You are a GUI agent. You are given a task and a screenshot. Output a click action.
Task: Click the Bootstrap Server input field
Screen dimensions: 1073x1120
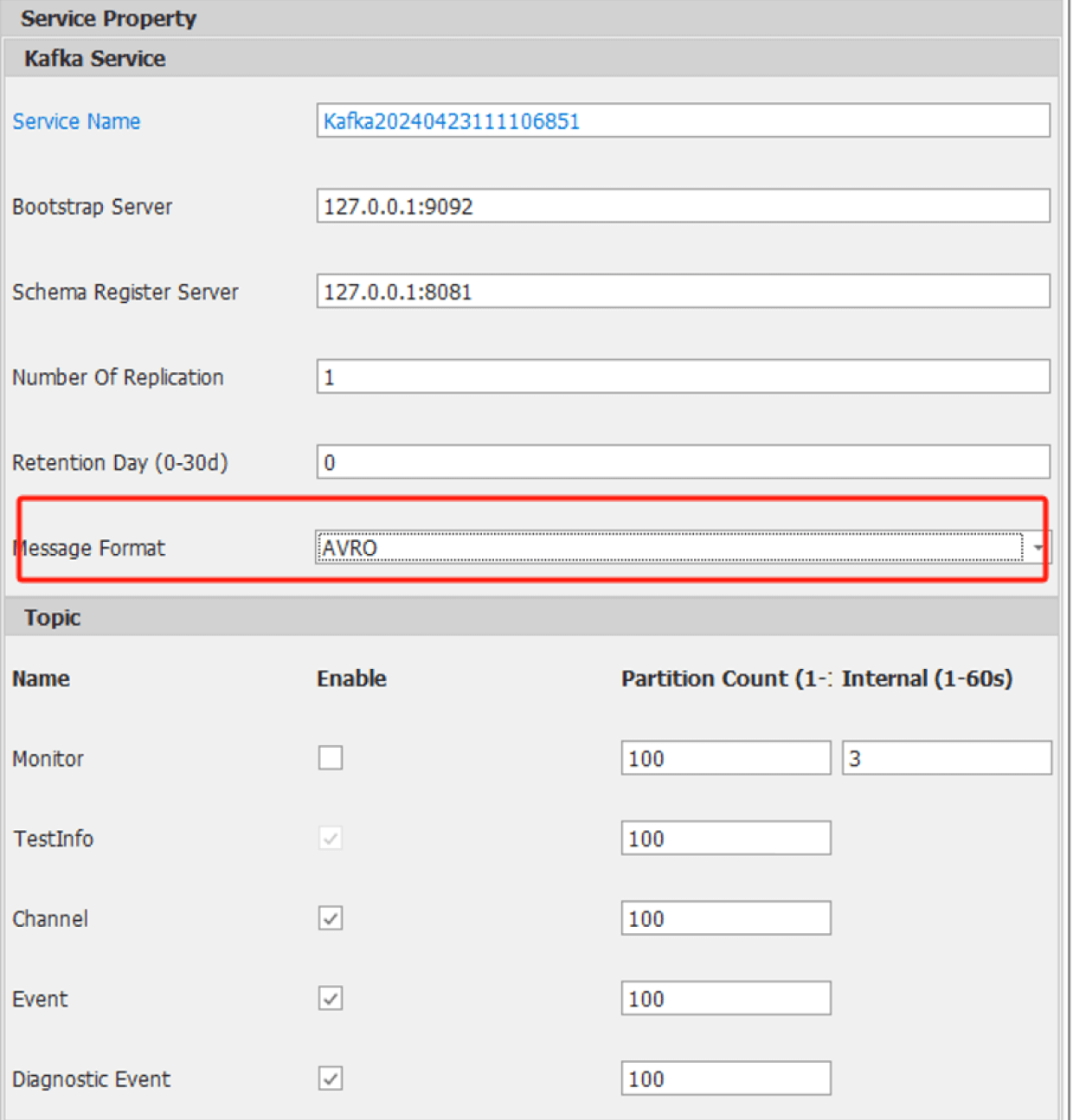point(683,206)
